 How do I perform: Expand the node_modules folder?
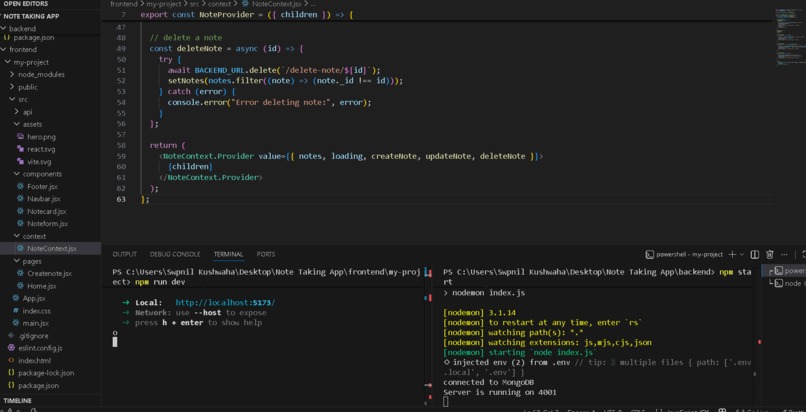pos(50,74)
